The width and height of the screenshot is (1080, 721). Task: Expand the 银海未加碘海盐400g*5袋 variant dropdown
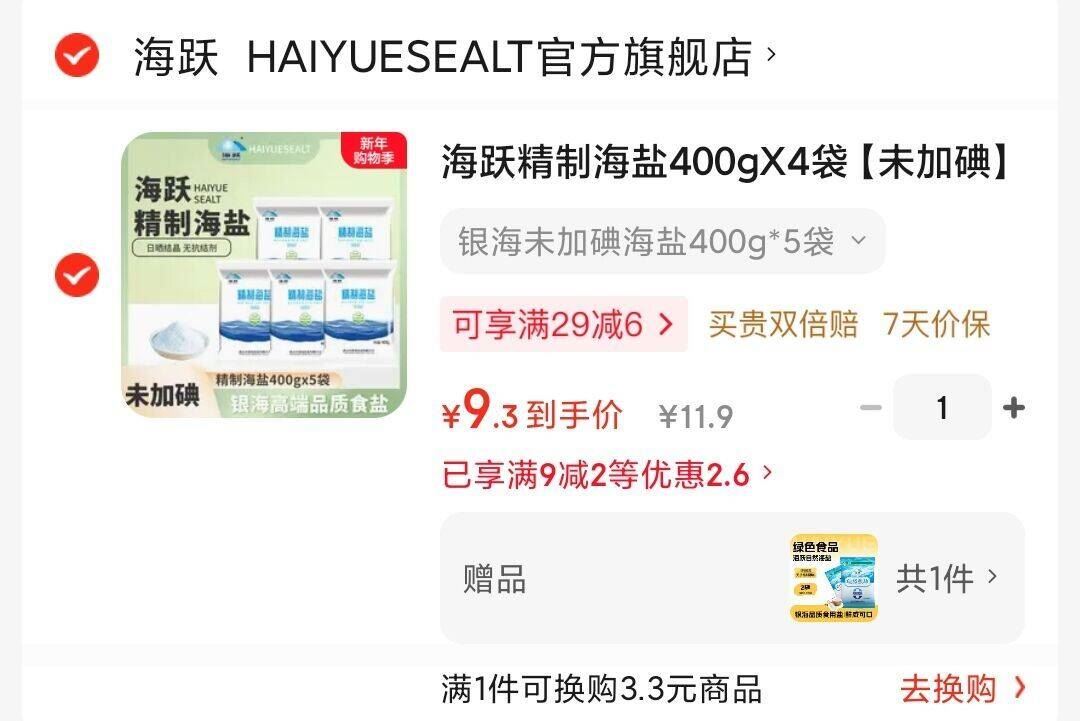pos(663,241)
